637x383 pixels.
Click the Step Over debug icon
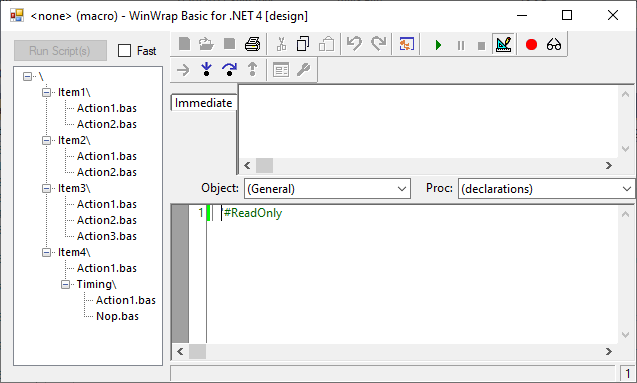tap(230, 69)
